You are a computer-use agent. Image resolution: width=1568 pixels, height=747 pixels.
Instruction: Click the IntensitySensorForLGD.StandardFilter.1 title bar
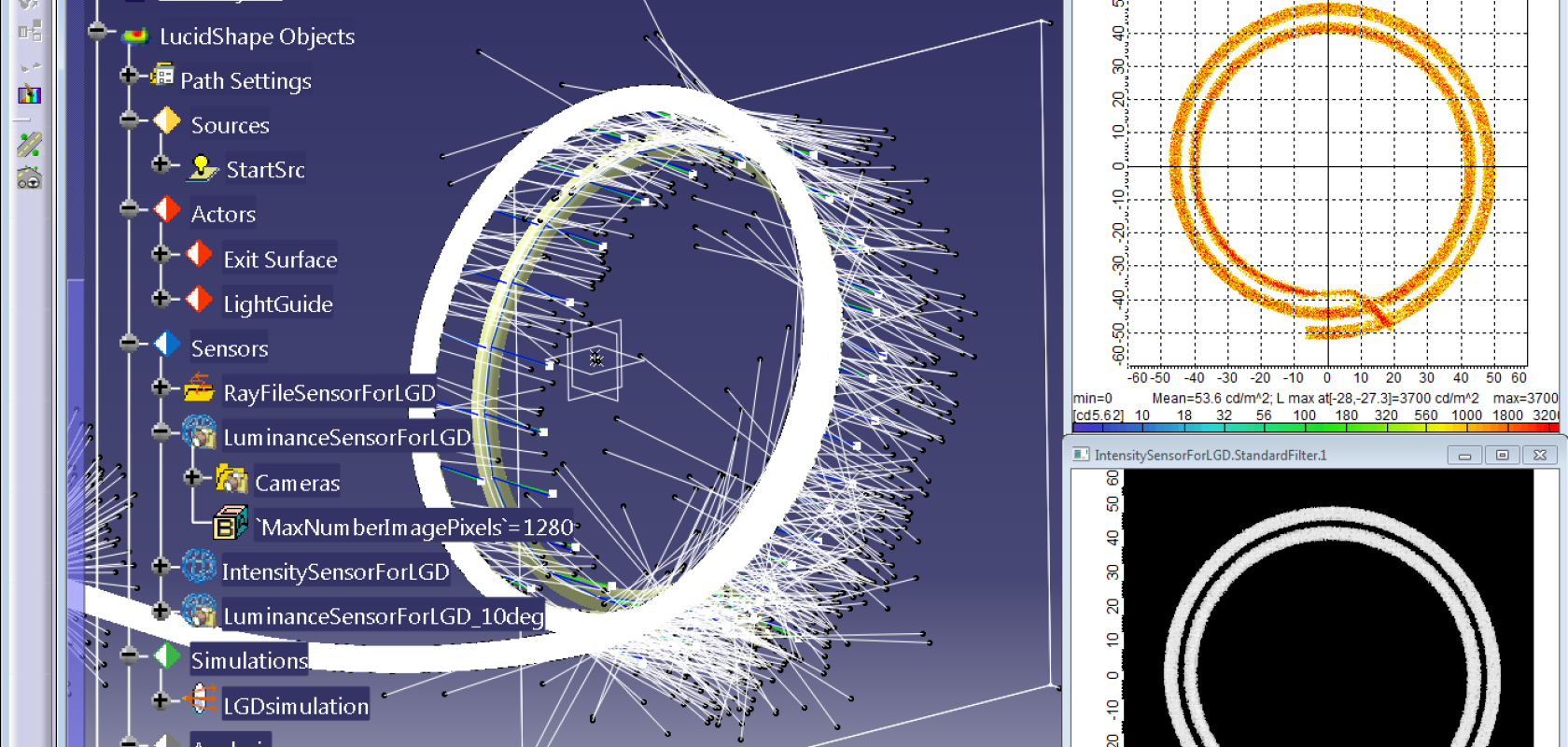point(1315,455)
